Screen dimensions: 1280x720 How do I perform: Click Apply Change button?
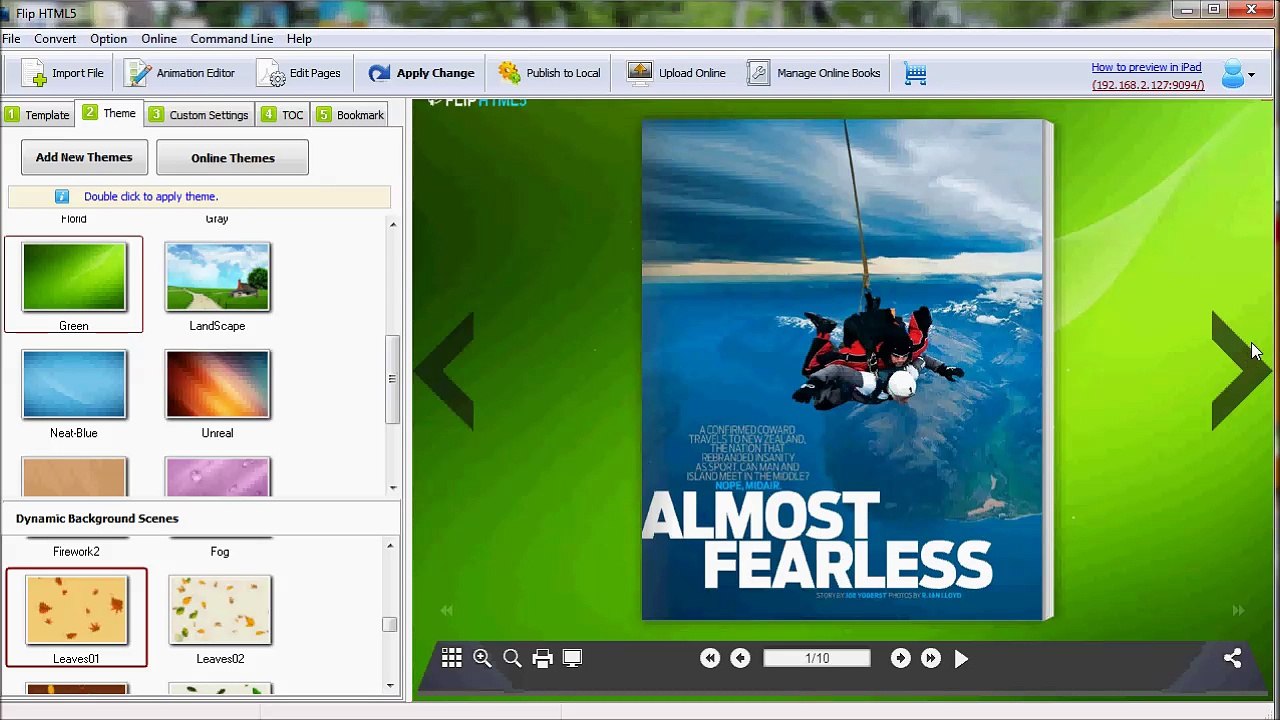pyautogui.click(x=421, y=73)
